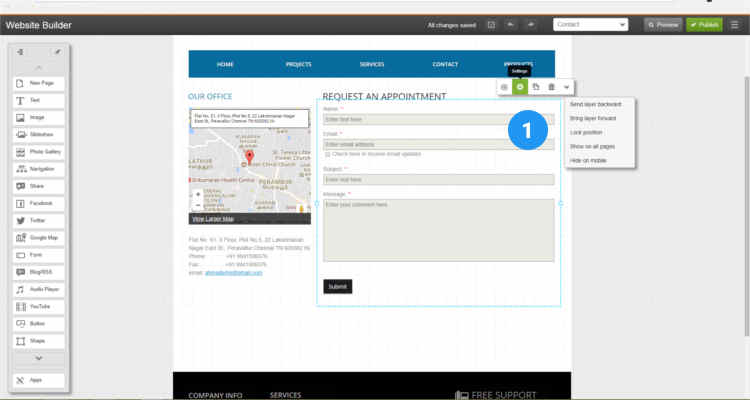Viewport: 750px width, 400px height.
Task: Click the duplicate icon on form toolbar
Action: point(536,87)
